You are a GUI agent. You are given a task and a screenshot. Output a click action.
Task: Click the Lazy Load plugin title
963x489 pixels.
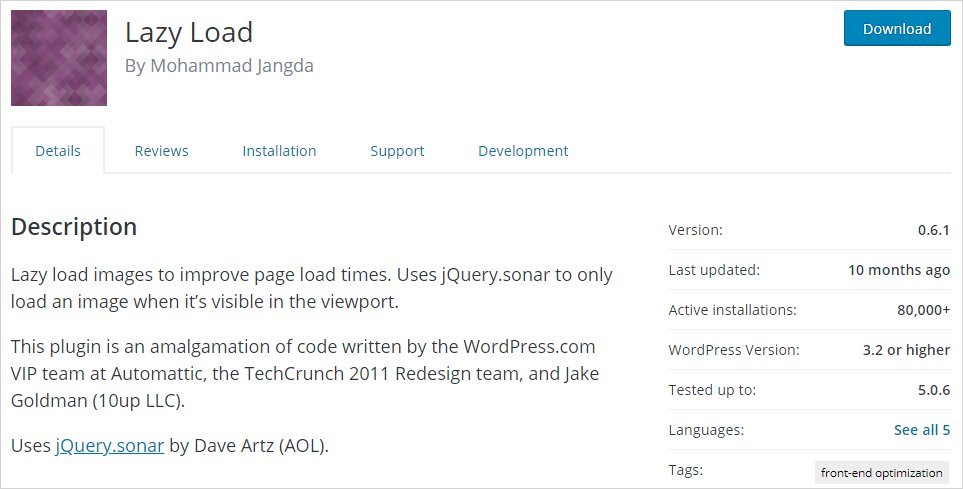click(189, 32)
